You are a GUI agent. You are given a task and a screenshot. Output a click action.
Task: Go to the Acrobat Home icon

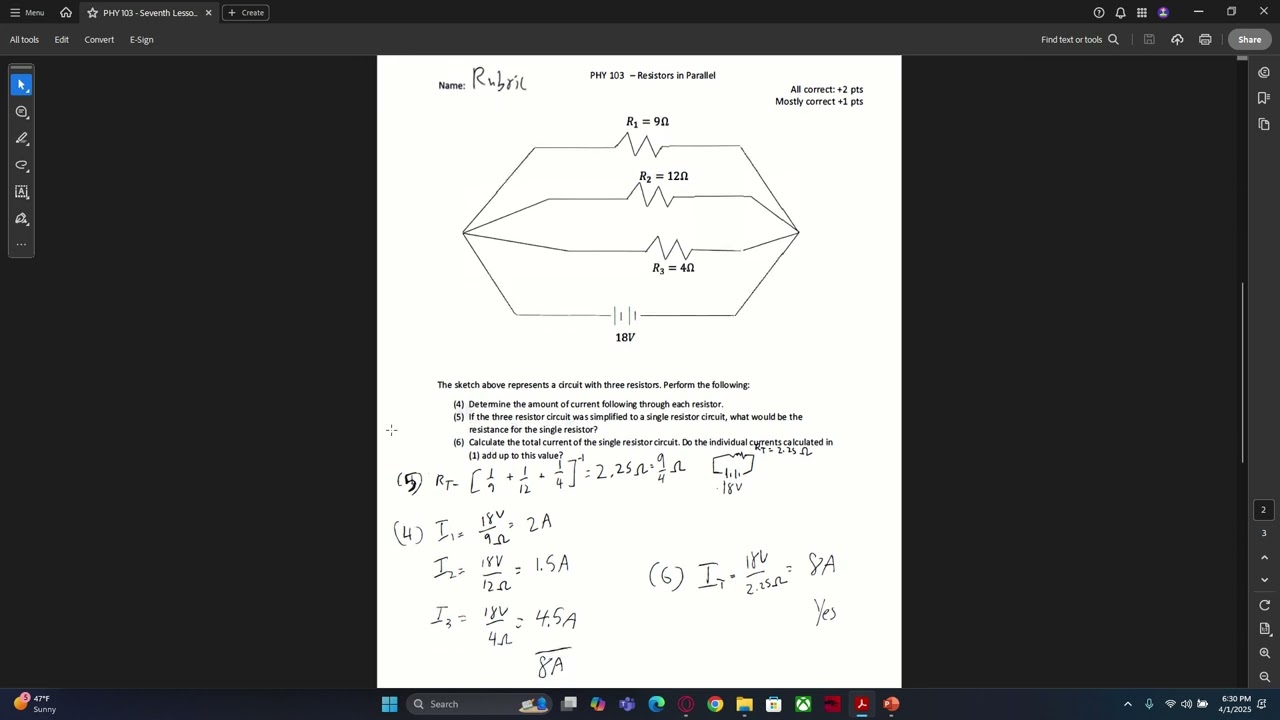66,13
